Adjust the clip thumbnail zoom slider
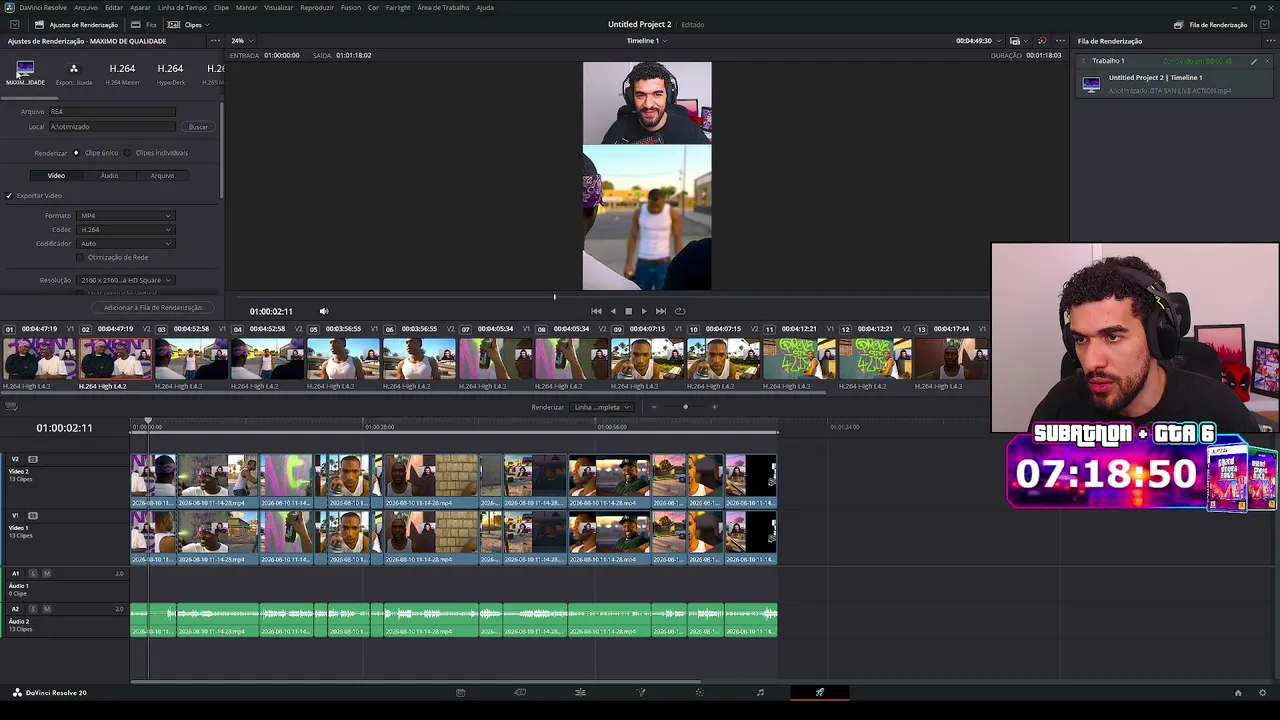Image resolution: width=1280 pixels, height=720 pixels. 685,407
